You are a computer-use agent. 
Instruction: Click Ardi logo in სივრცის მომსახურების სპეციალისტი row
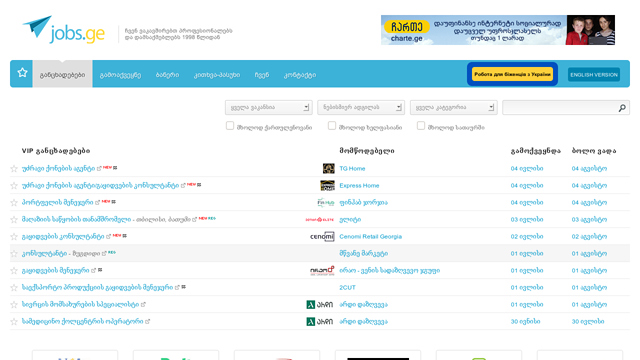click(320, 304)
